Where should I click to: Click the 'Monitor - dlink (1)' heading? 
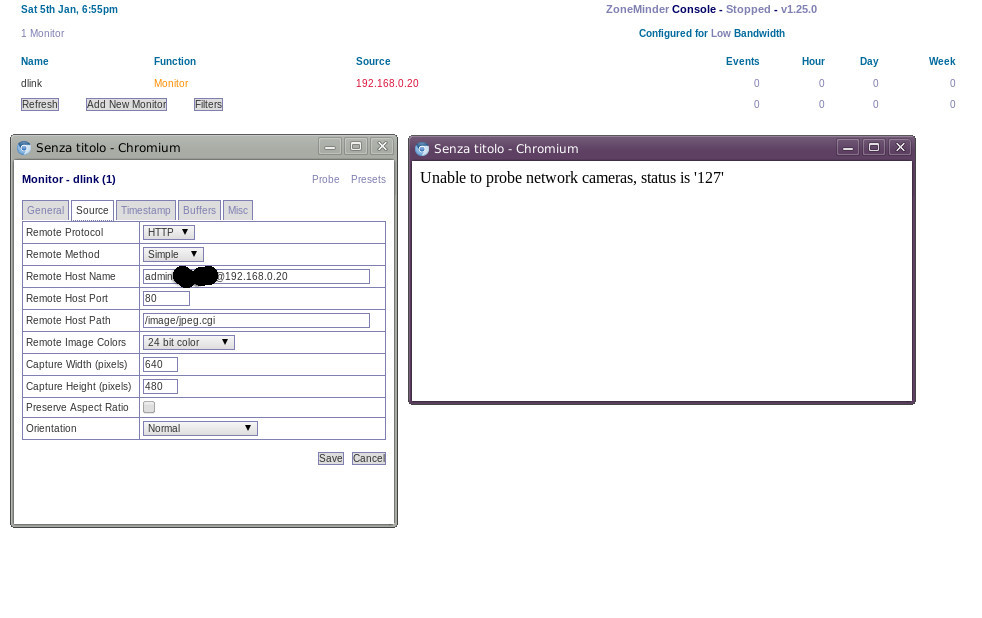click(x=69, y=179)
